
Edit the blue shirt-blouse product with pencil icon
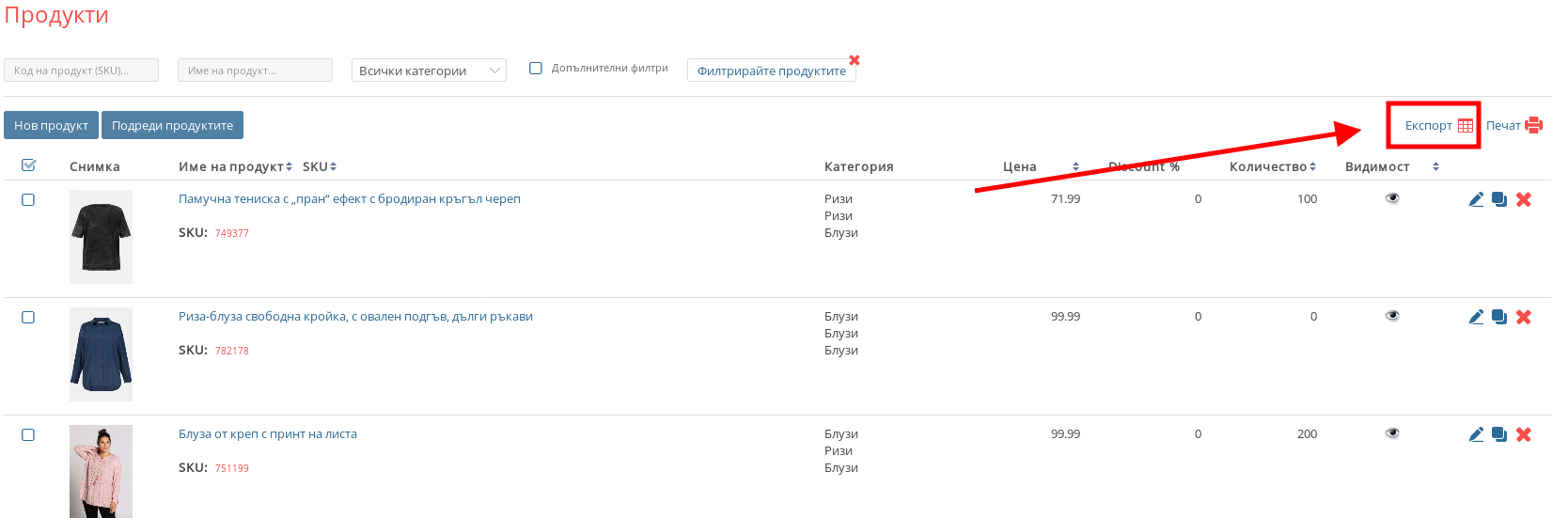(1476, 317)
